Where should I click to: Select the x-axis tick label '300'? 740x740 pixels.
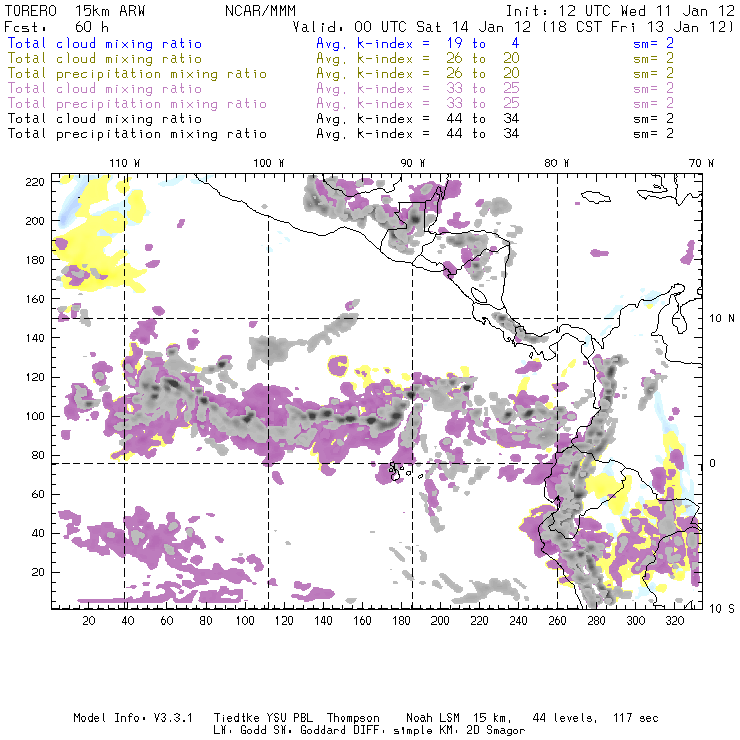coord(635,621)
